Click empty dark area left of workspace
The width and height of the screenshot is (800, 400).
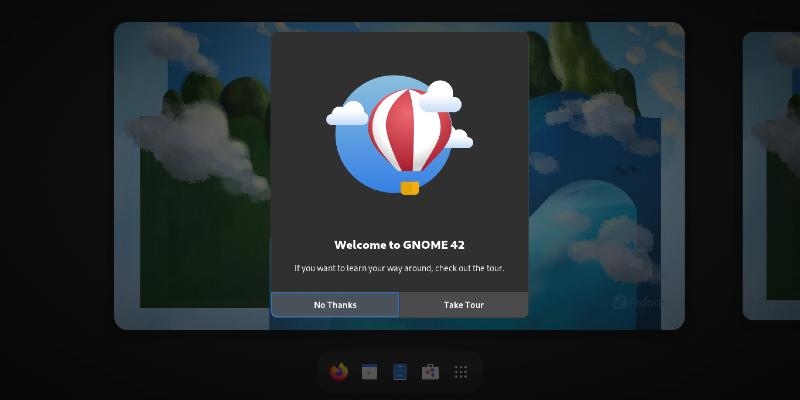pos(55,200)
